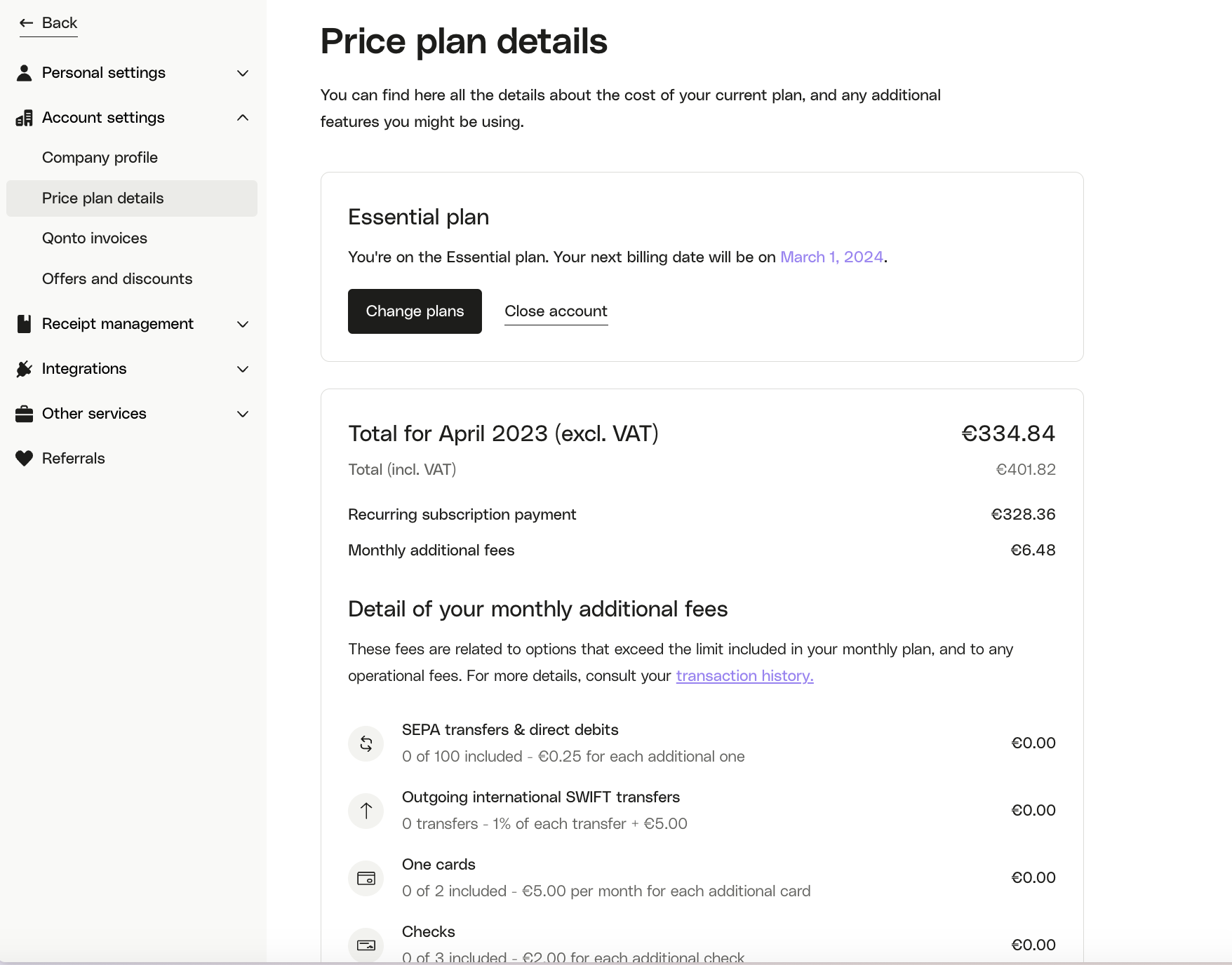
Task: Click the Receipt management icon
Action: click(x=24, y=324)
